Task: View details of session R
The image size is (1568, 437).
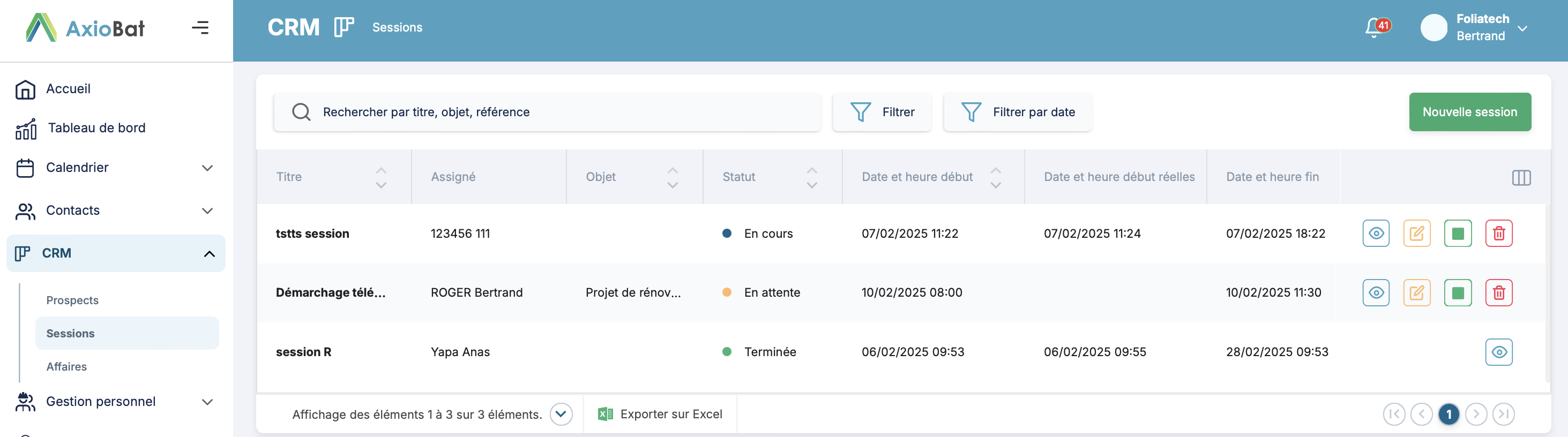Action: [1498, 352]
